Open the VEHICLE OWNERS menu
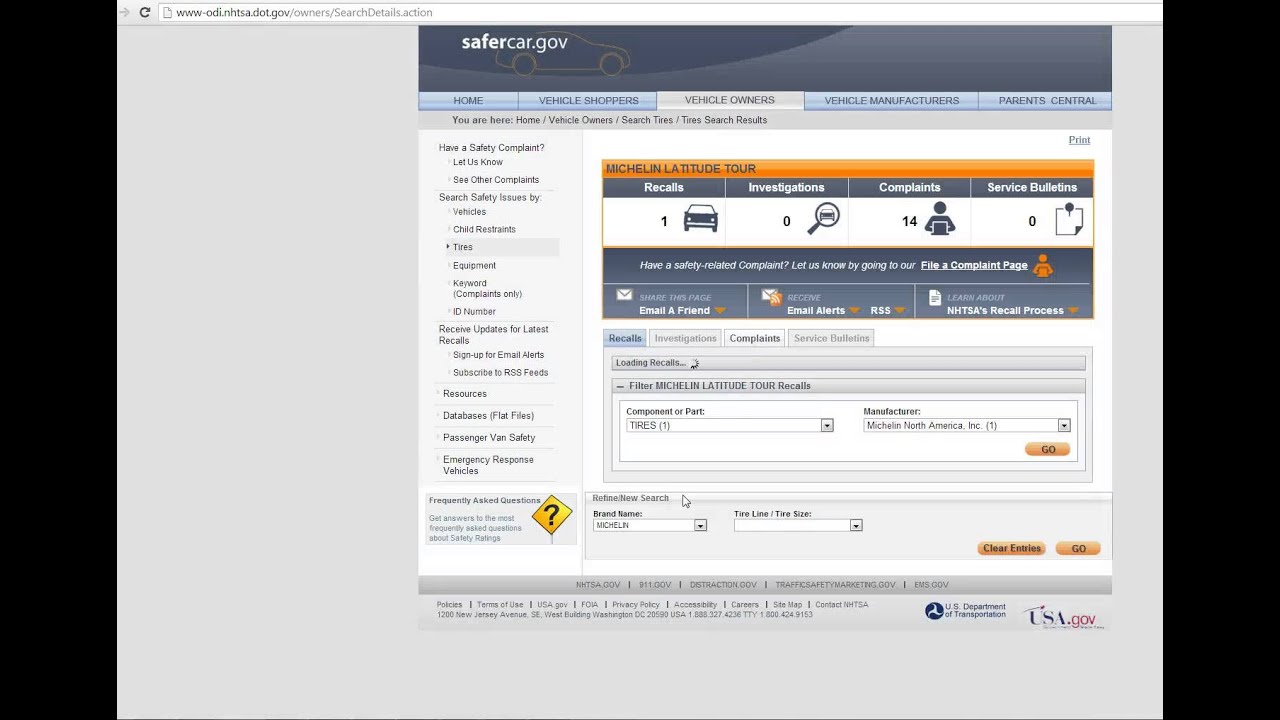 click(x=730, y=100)
